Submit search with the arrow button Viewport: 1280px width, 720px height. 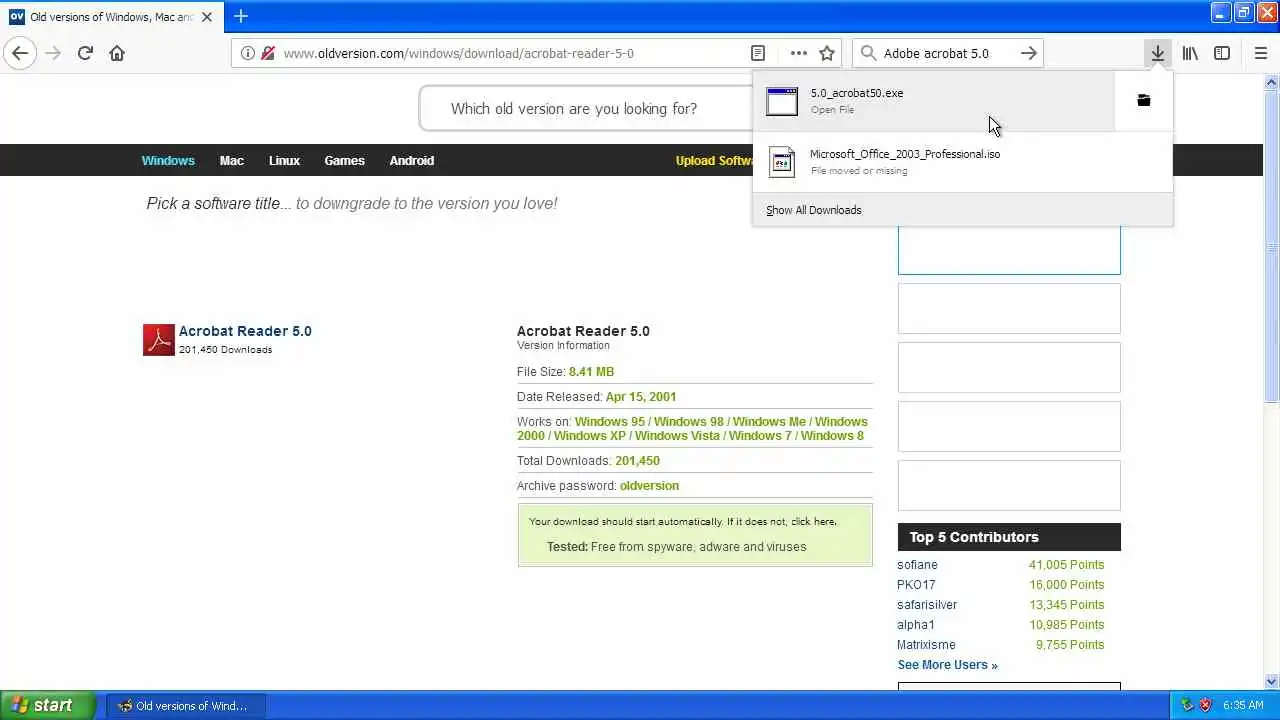(x=1028, y=53)
